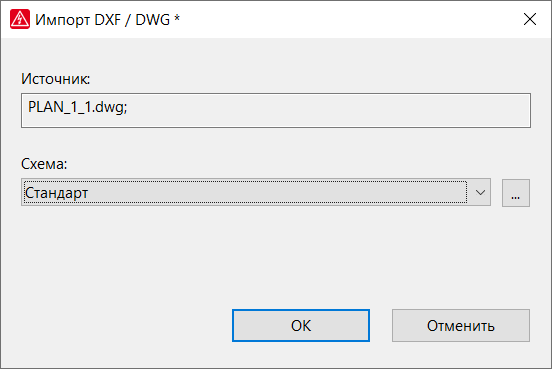Open the list of import schemes
552x369 pixels.
pos(256,192)
